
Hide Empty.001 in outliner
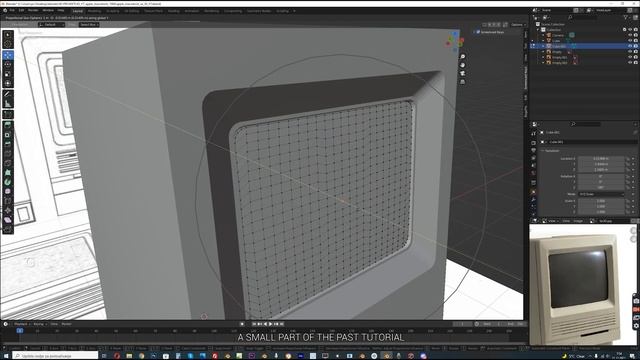630,57
